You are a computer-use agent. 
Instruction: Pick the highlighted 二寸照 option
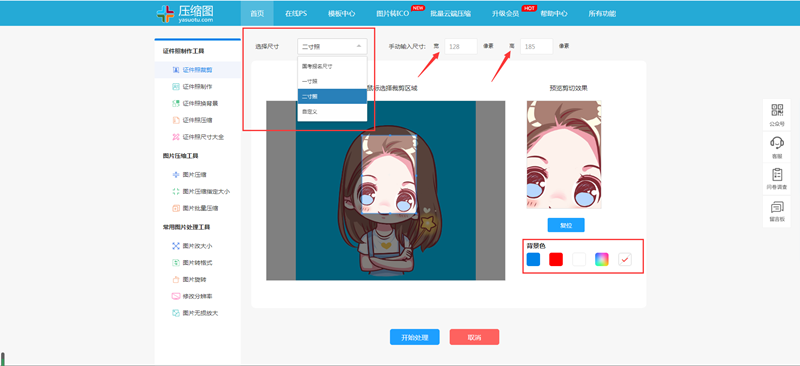(x=332, y=96)
